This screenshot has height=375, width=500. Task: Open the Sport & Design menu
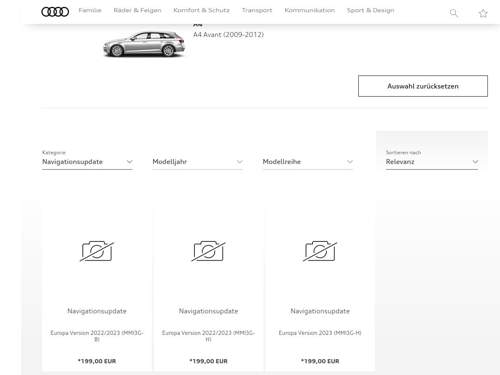[370, 10]
